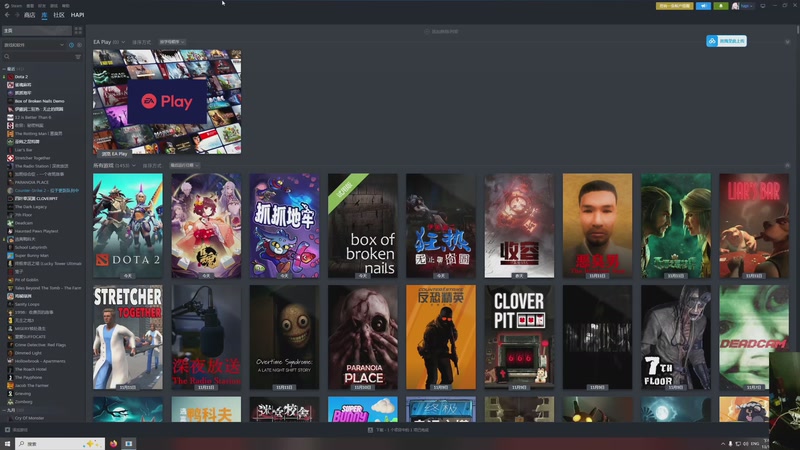The width and height of the screenshot is (800, 450).
Task: Click the yellow banner button in title bar
Action: tap(674, 6)
